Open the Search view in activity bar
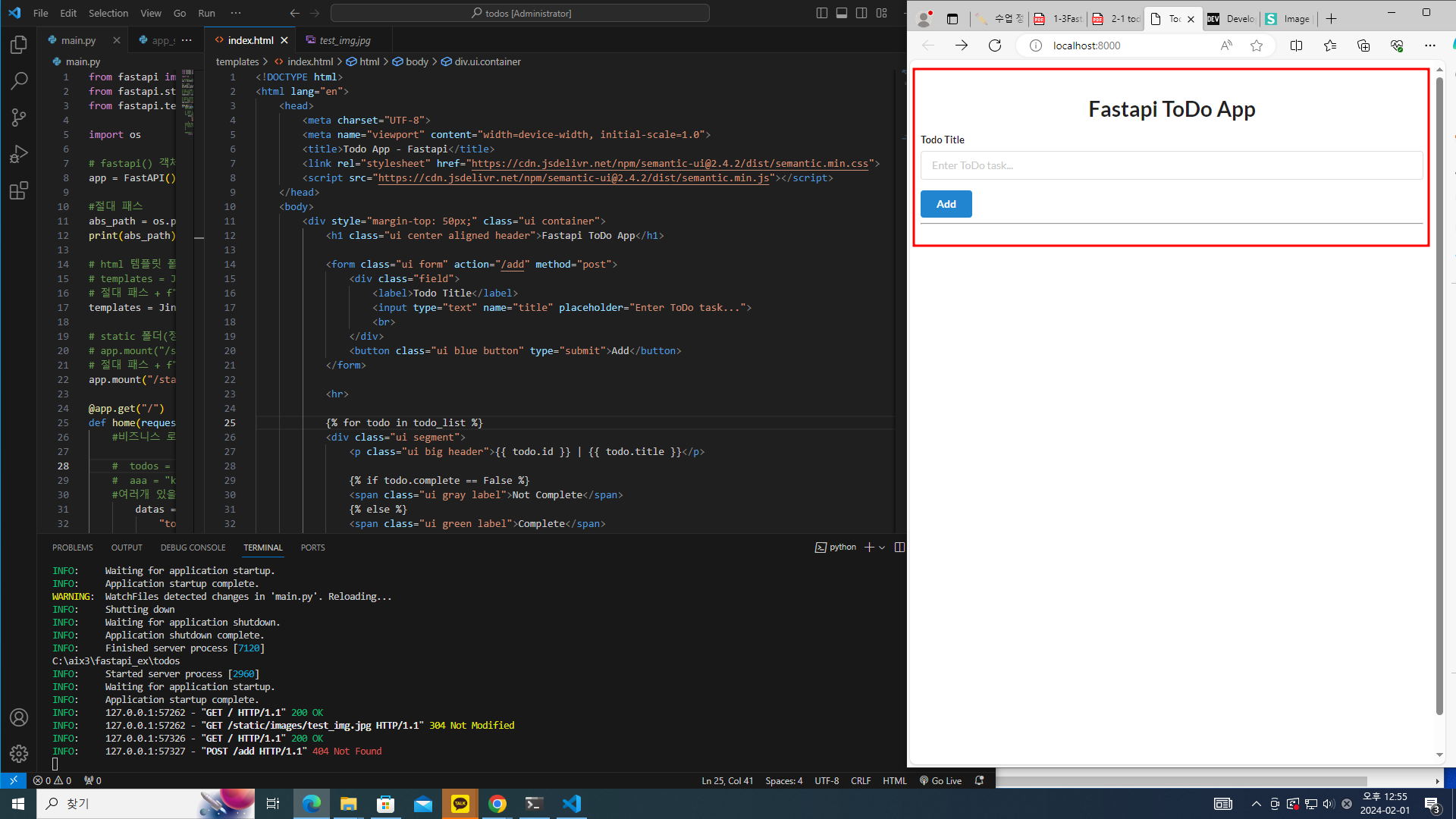 [x=19, y=80]
